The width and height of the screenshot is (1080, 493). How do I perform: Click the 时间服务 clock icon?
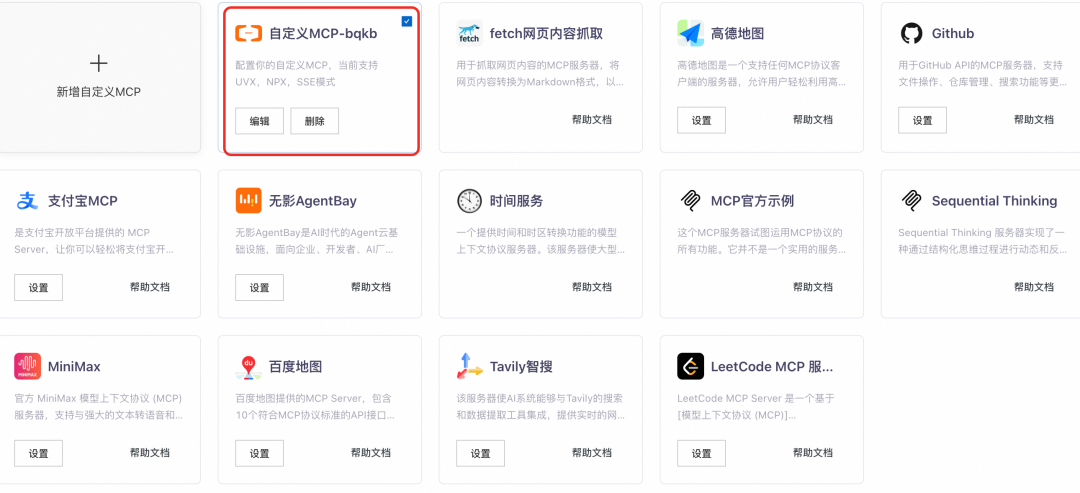click(x=469, y=200)
